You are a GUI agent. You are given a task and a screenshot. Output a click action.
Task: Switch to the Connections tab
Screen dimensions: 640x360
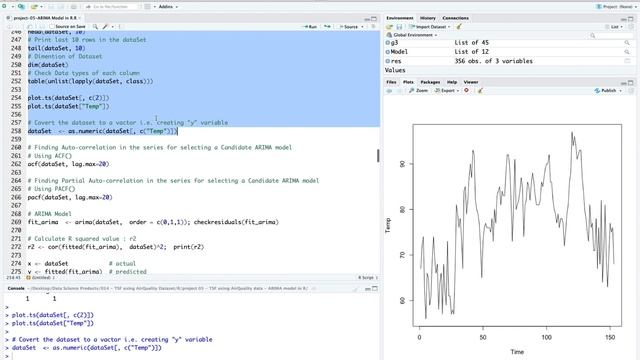pos(456,18)
